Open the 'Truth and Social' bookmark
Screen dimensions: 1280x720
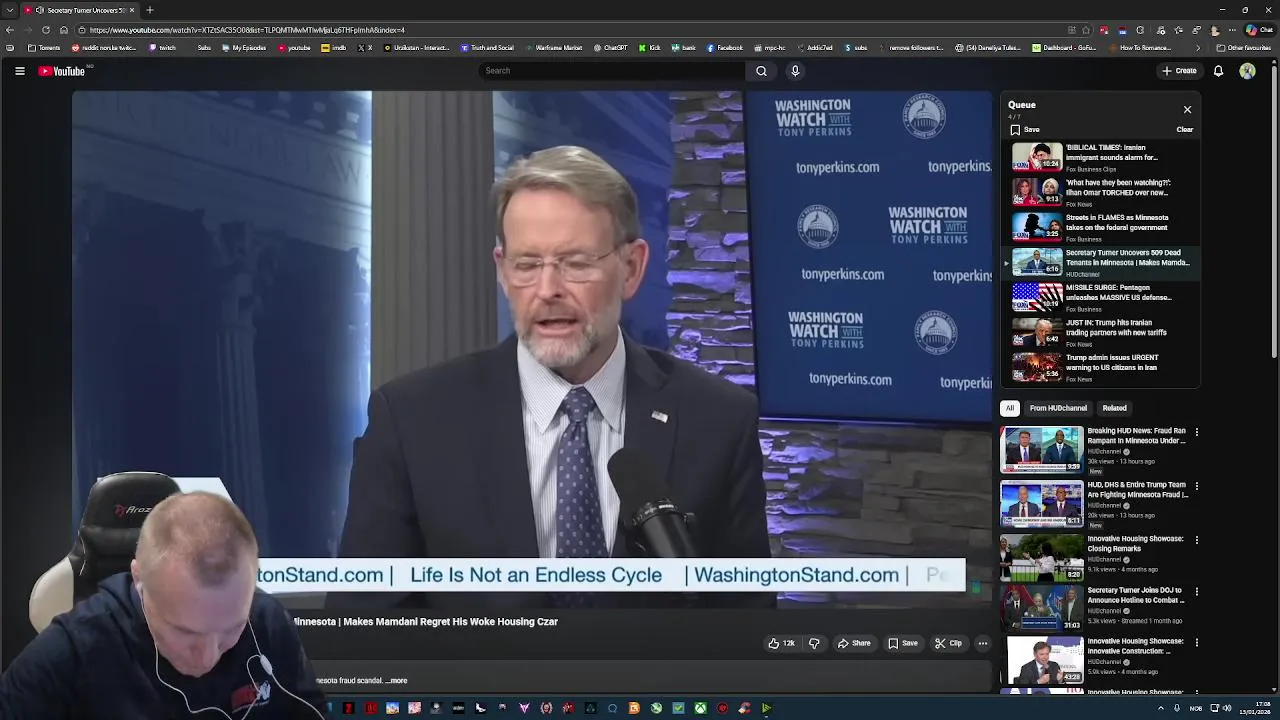[487, 48]
